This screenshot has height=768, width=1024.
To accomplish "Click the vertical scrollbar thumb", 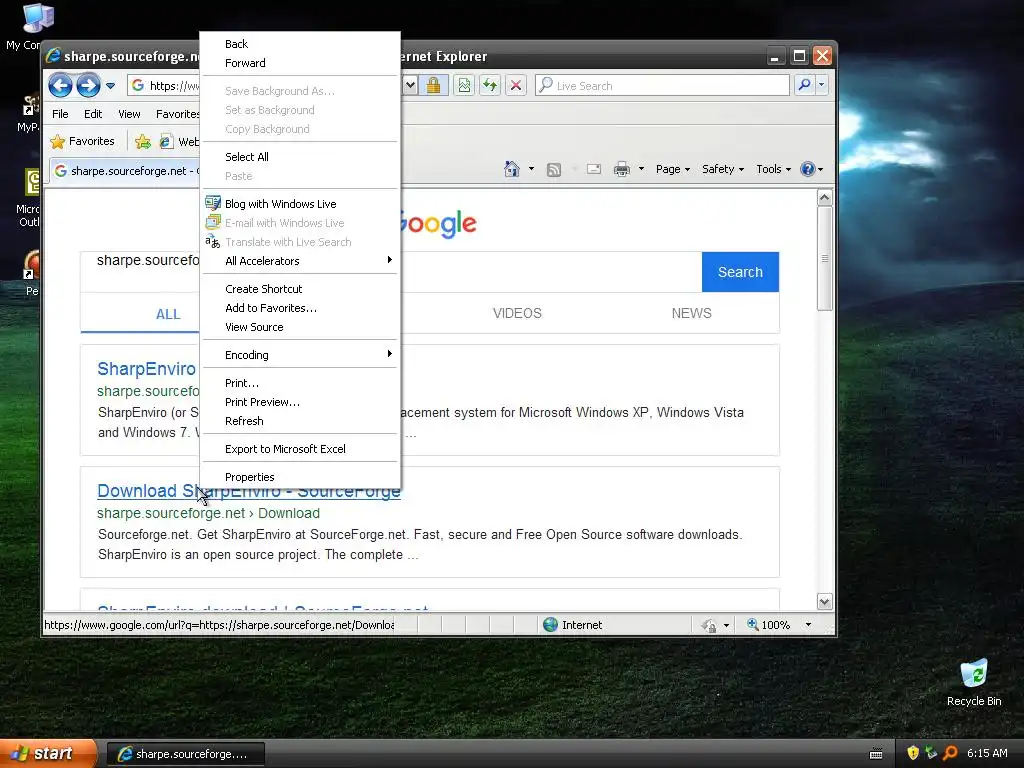I will 824,259.
